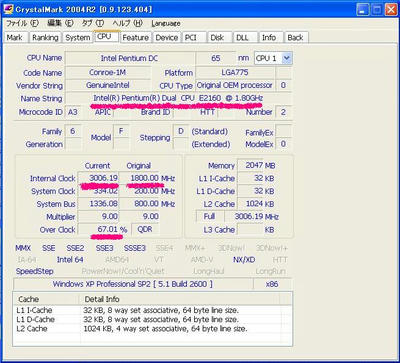The image size is (400, 363).
Task: Click the Over Clock value 67.01
Action: 98,229
